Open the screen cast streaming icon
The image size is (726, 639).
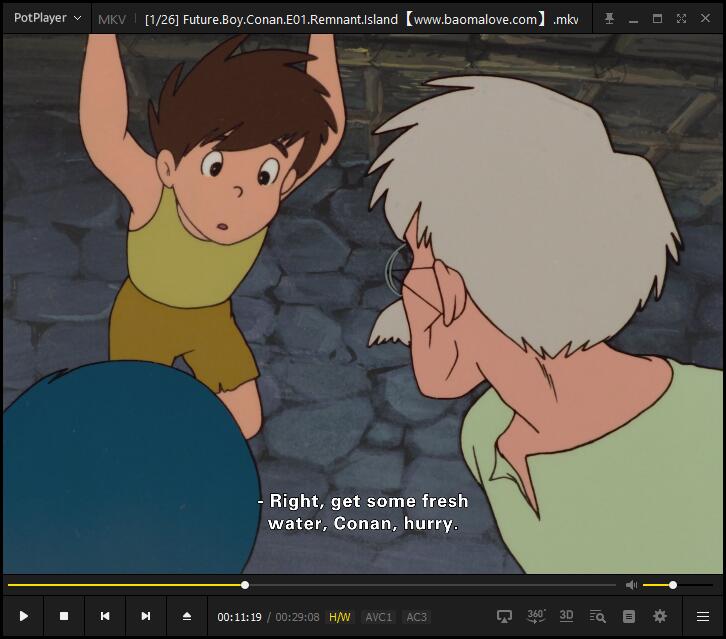coord(504,616)
